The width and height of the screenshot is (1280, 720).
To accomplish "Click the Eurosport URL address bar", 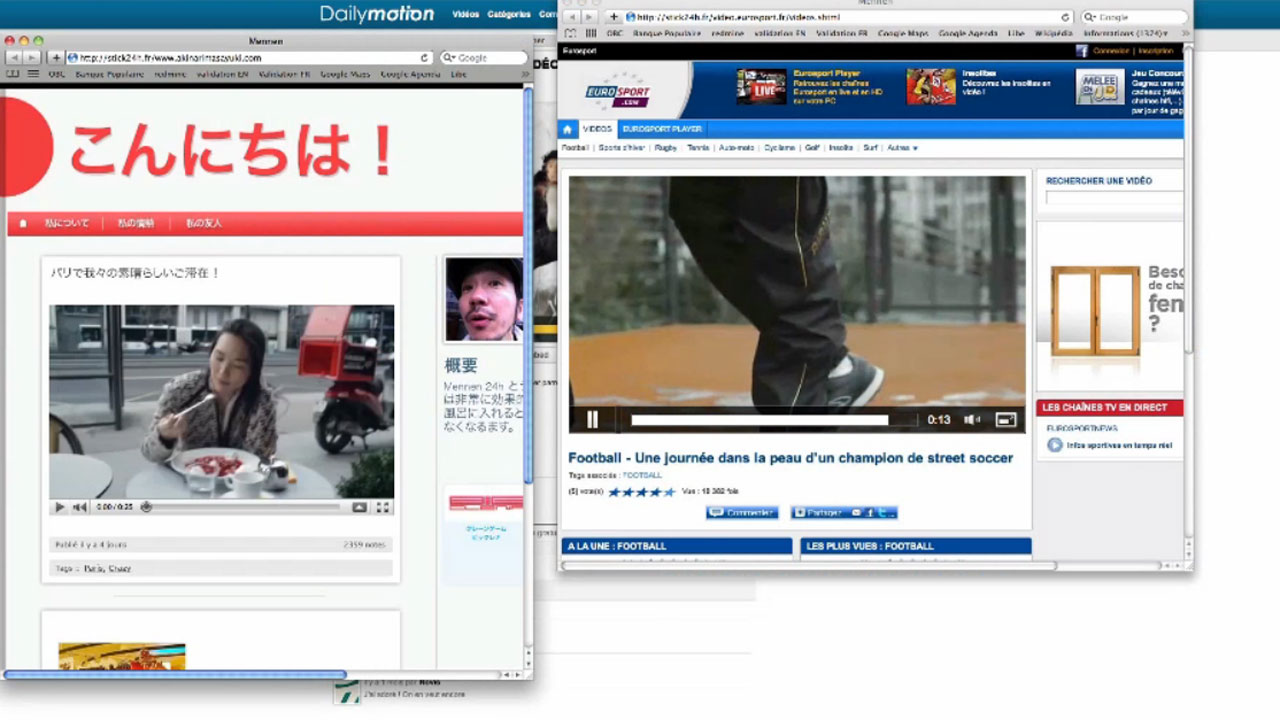I will (x=848, y=17).
